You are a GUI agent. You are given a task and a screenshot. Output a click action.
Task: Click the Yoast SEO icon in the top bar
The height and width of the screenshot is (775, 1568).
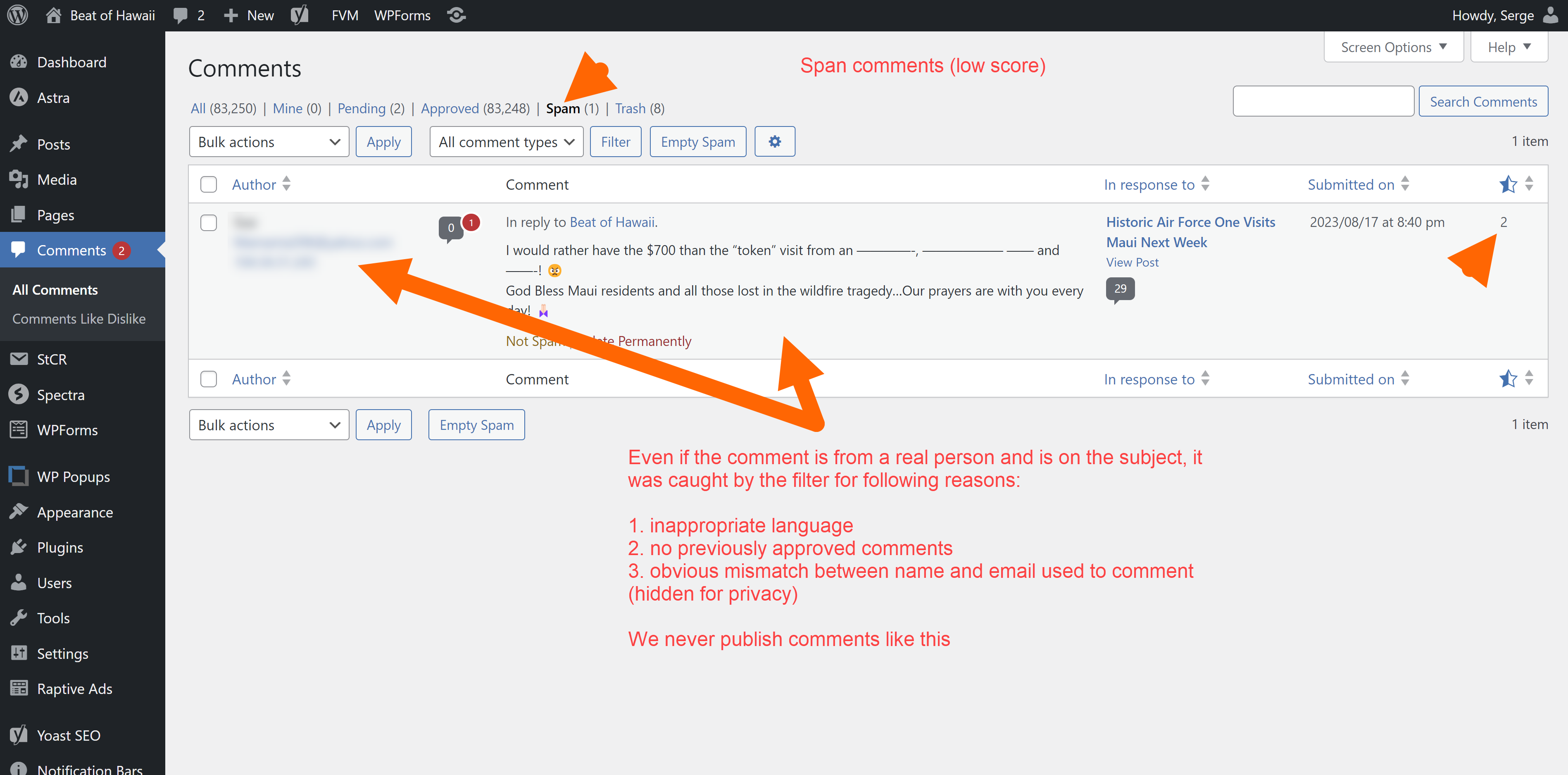point(299,14)
